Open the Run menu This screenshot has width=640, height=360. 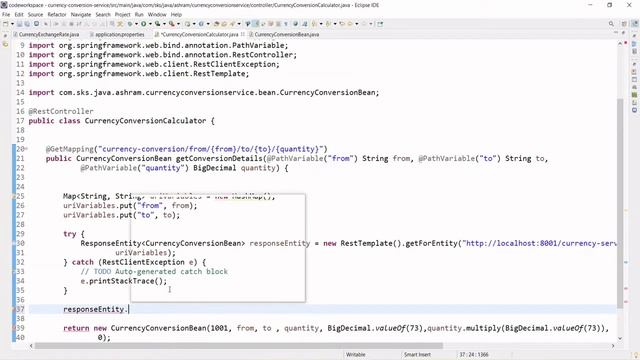pyautogui.click(x=139, y=14)
